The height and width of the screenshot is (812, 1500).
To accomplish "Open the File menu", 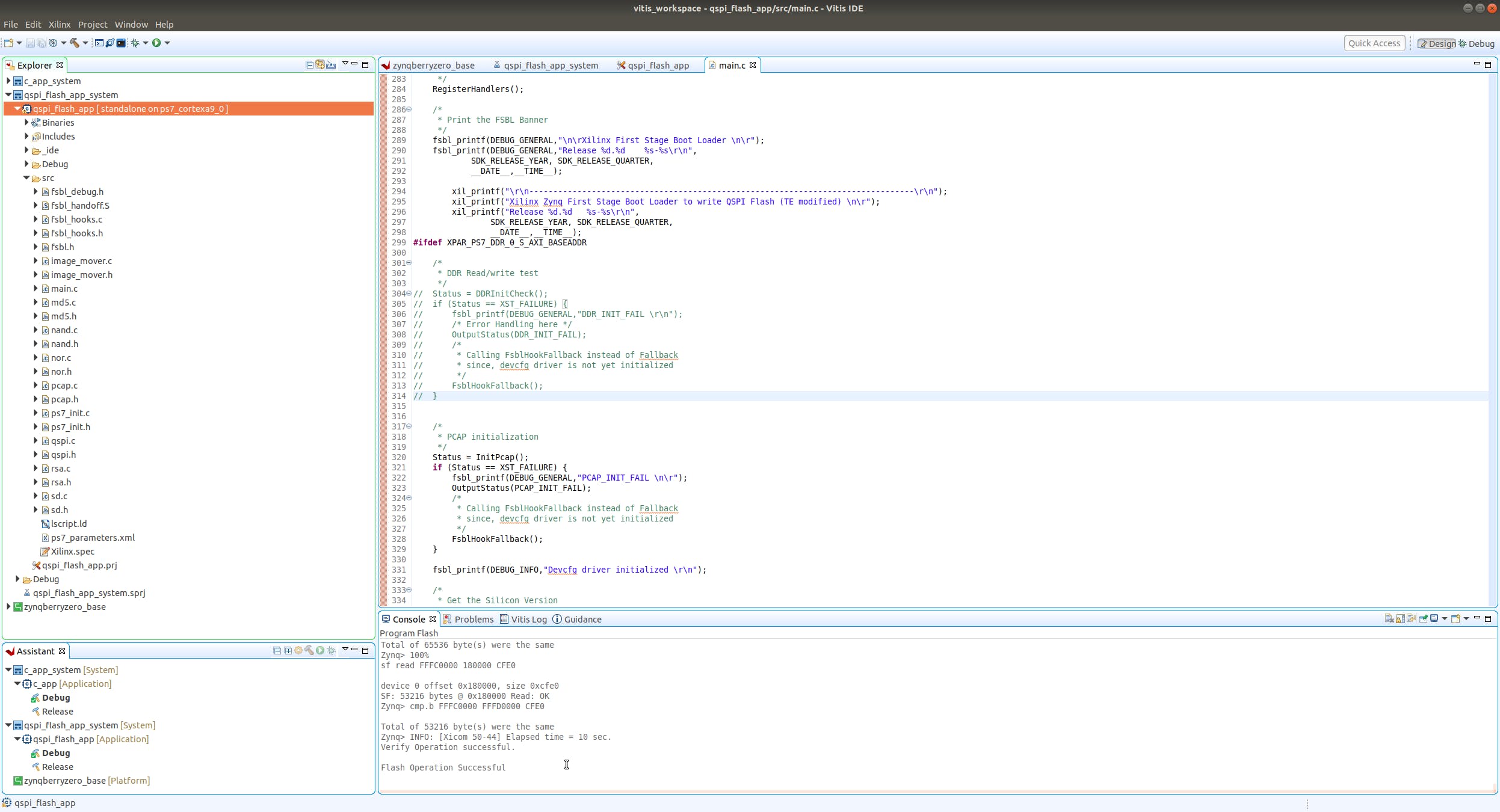I will (11, 25).
